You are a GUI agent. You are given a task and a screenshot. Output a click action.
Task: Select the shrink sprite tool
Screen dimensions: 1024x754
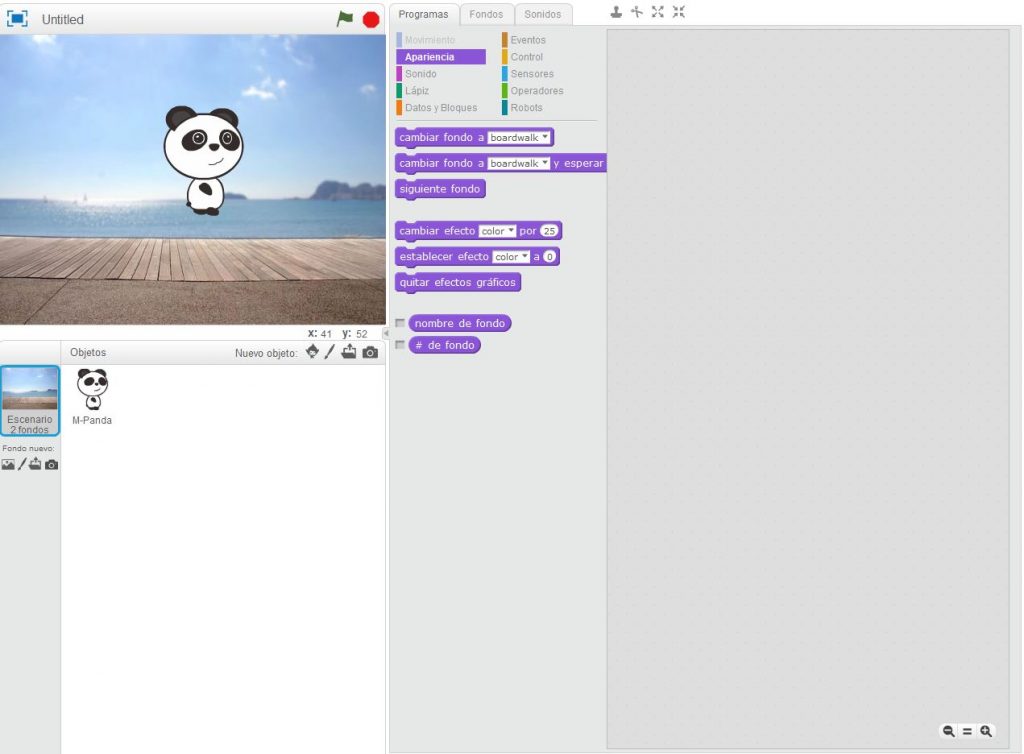pos(678,13)
